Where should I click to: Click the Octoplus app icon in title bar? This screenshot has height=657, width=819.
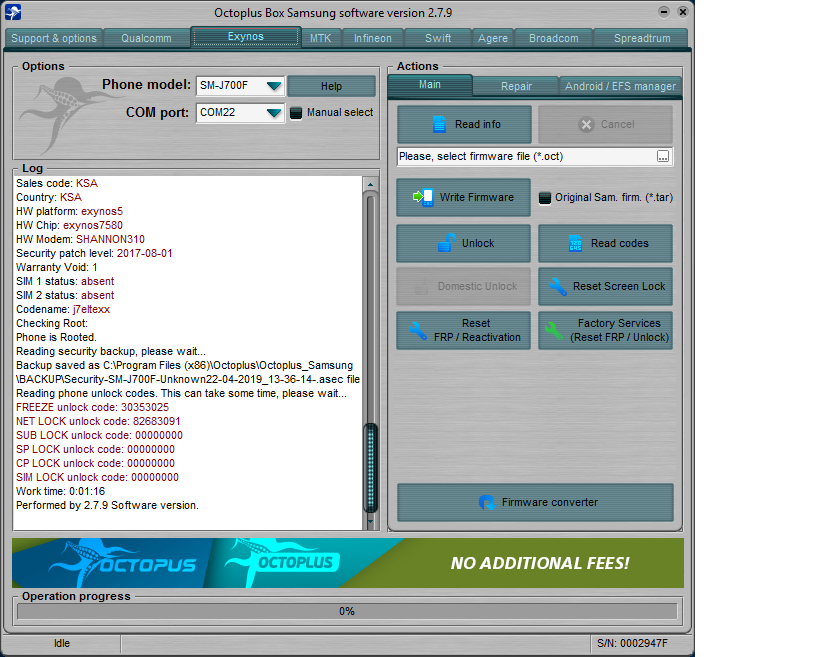[x=13, y=11]
